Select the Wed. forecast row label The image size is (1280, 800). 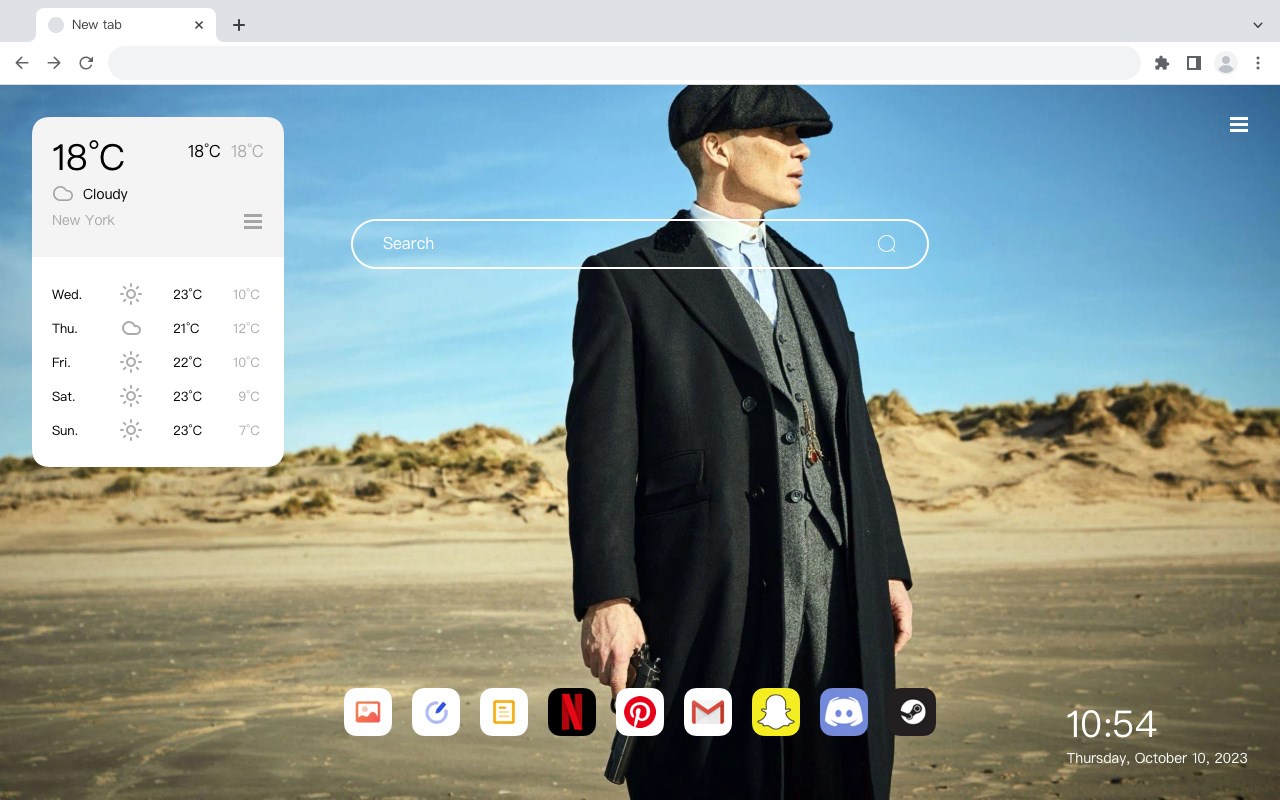(67, 294)
